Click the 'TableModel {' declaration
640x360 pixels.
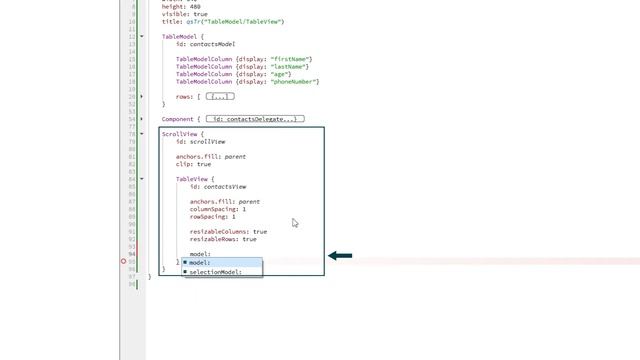pos(182,37)
